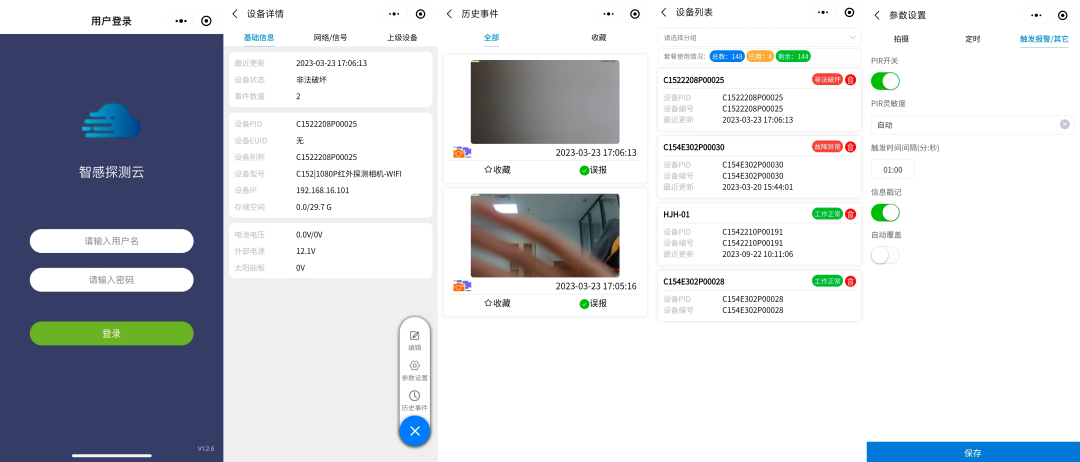Clear PIR灵敏度 field with the X icon
The image size is (1080, 462).
click(1064, 125)
